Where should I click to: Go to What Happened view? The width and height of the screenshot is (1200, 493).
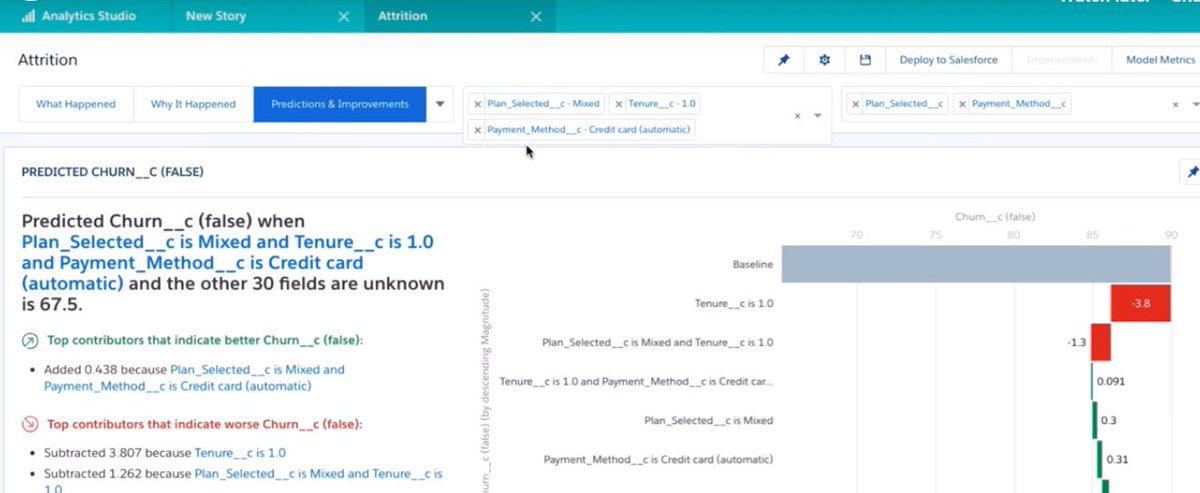click(76, 104)
